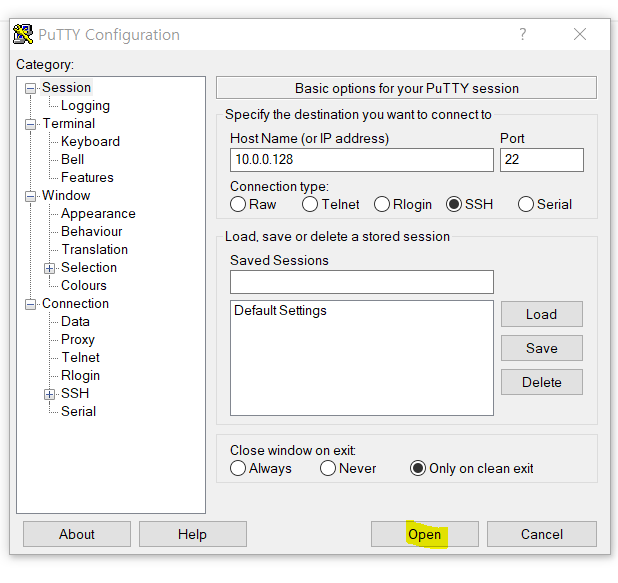
Task: Open the Selection settings category
Action: (x=89, y=268)
